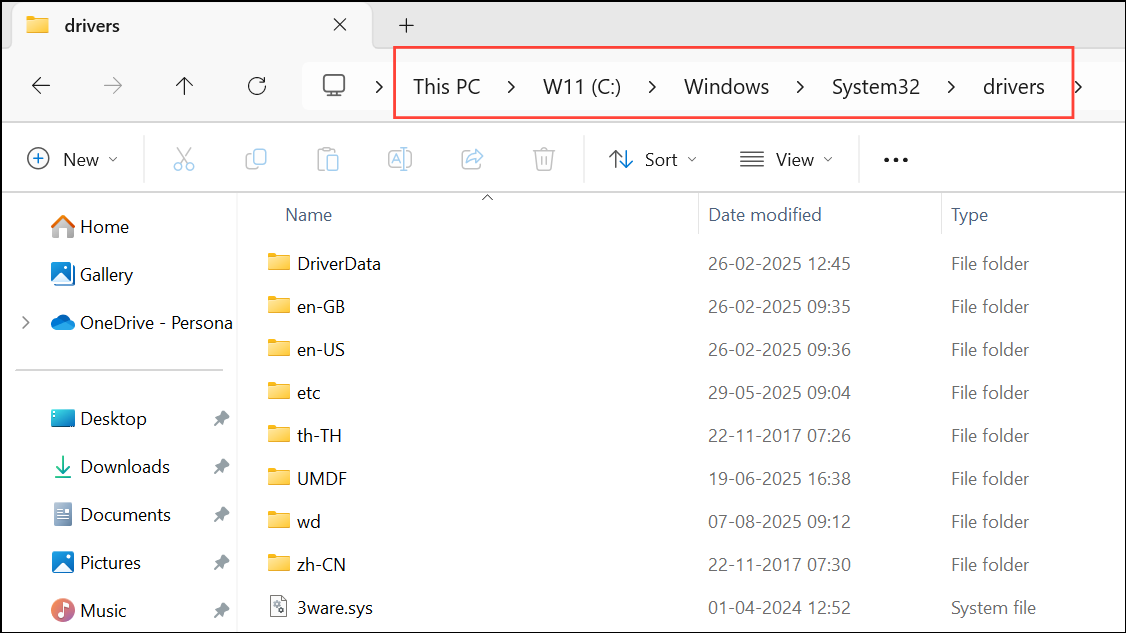
Task: Open Downloads in the sidebar
Action: point(125,467)
